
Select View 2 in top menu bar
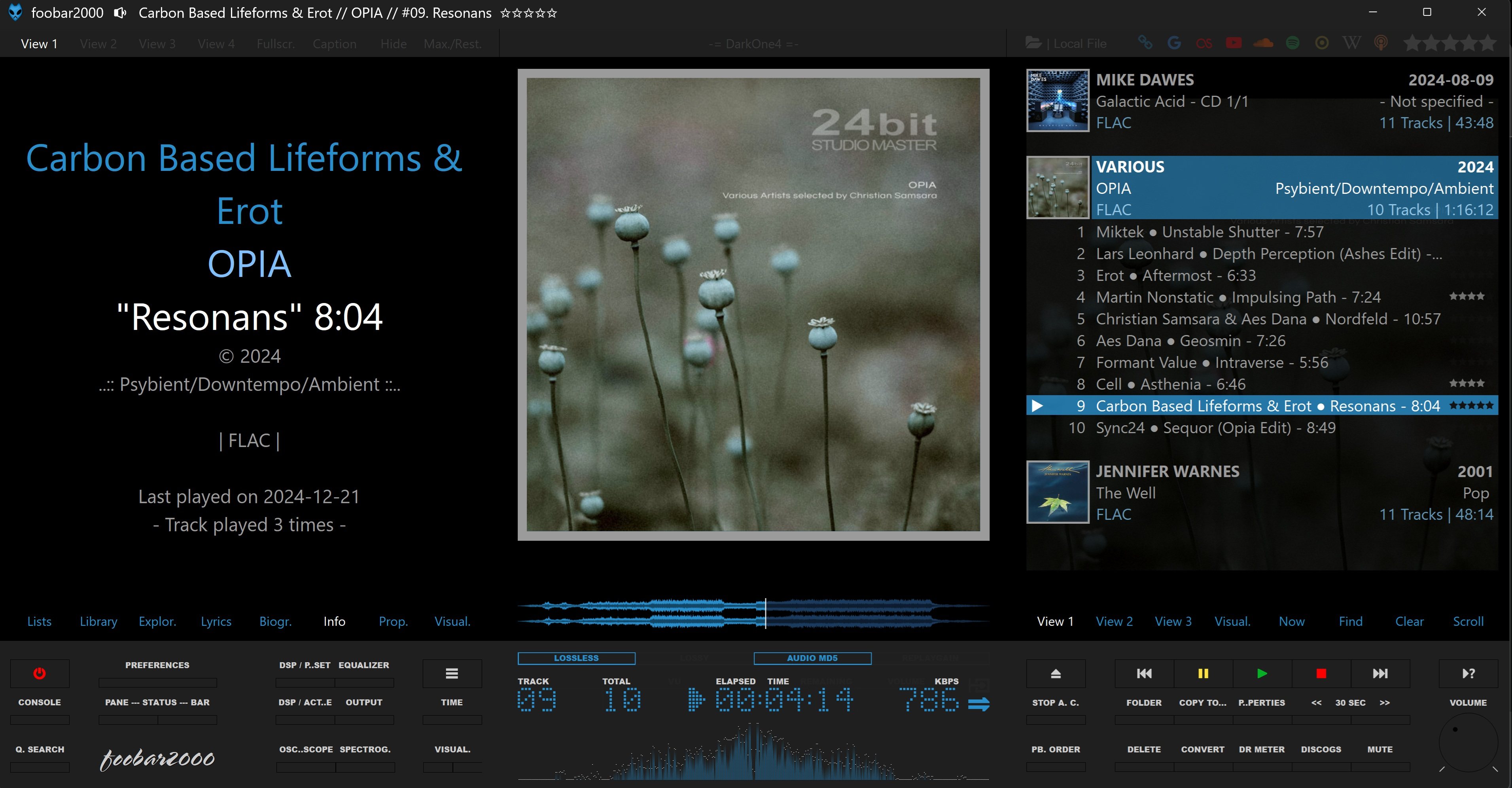click(98, 44)
